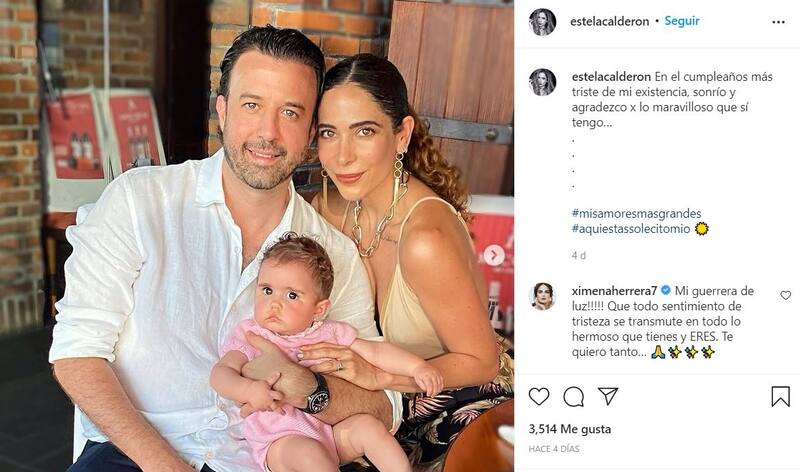
Task: Open the #aquiestassolecitomio hashtag
Action: coord(631,229)
